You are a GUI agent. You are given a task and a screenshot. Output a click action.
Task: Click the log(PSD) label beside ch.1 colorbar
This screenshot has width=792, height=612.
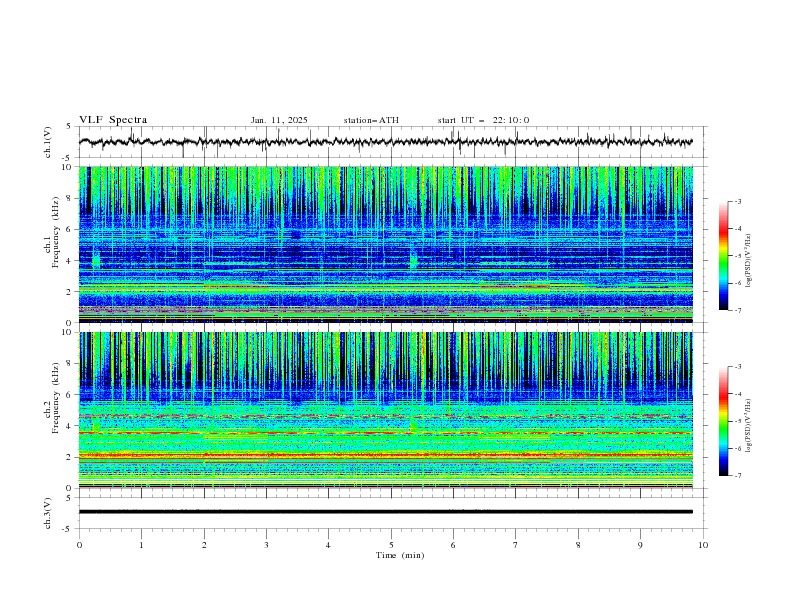tap(749, 261)
